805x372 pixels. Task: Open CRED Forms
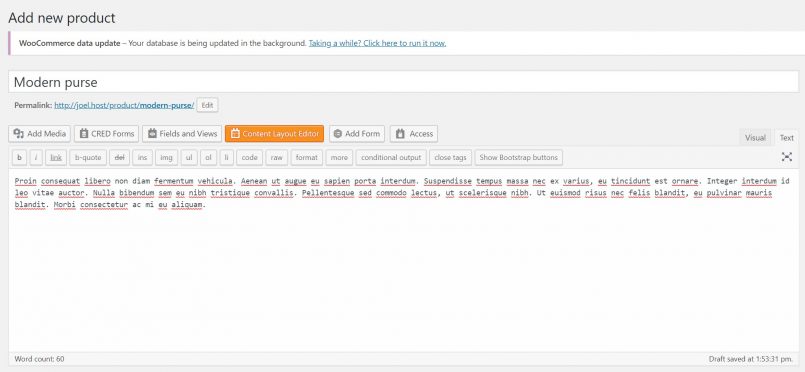106,134
